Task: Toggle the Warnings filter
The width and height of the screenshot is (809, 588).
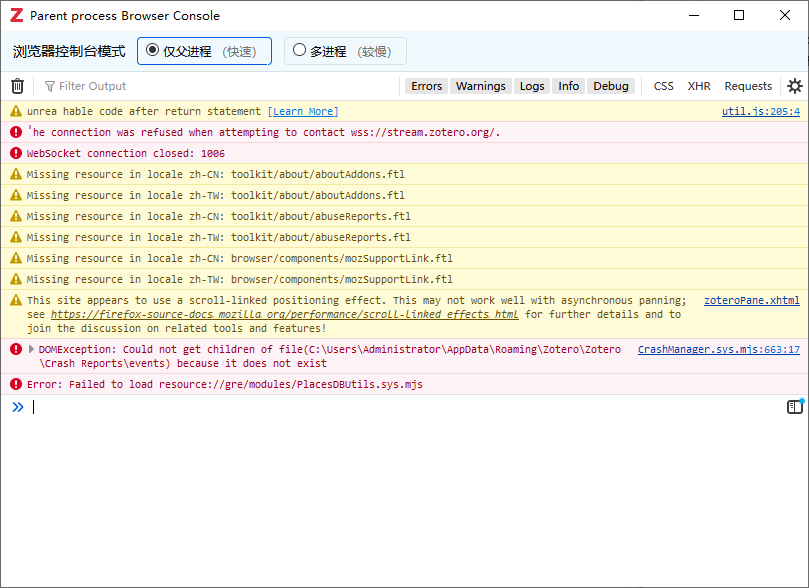Action: tap(481, 86)
